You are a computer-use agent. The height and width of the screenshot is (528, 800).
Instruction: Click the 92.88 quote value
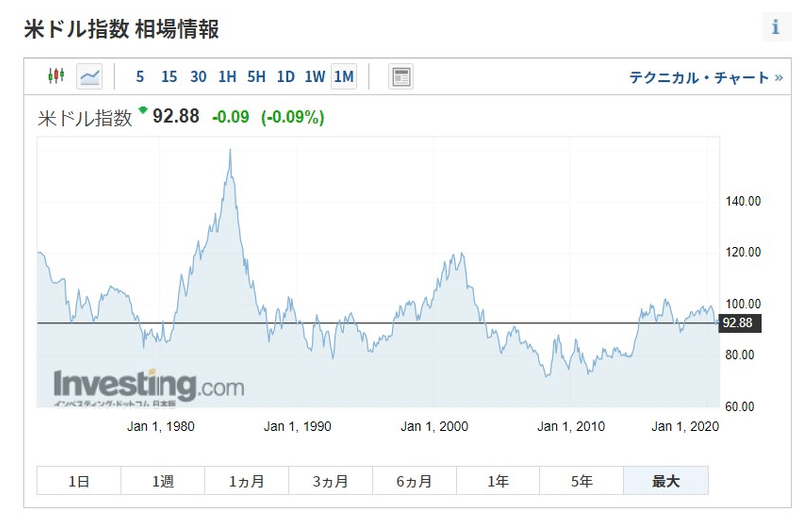176,116
